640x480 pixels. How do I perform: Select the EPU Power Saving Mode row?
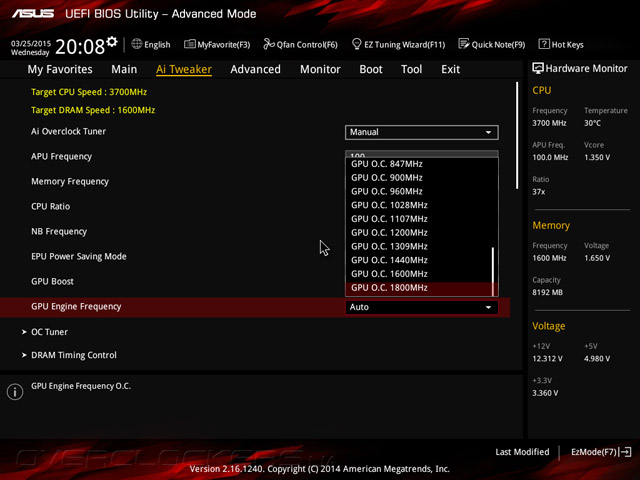[x=79, y=256]
